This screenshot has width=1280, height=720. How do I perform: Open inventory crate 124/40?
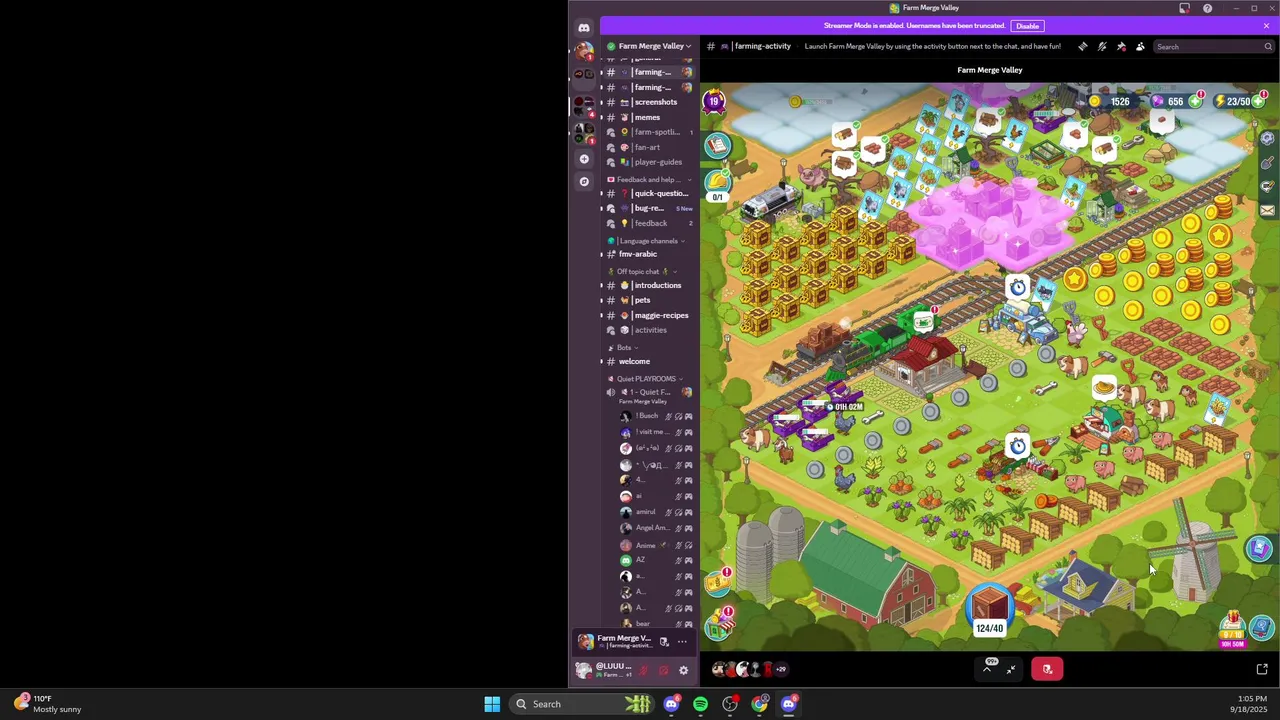[989, 611]
